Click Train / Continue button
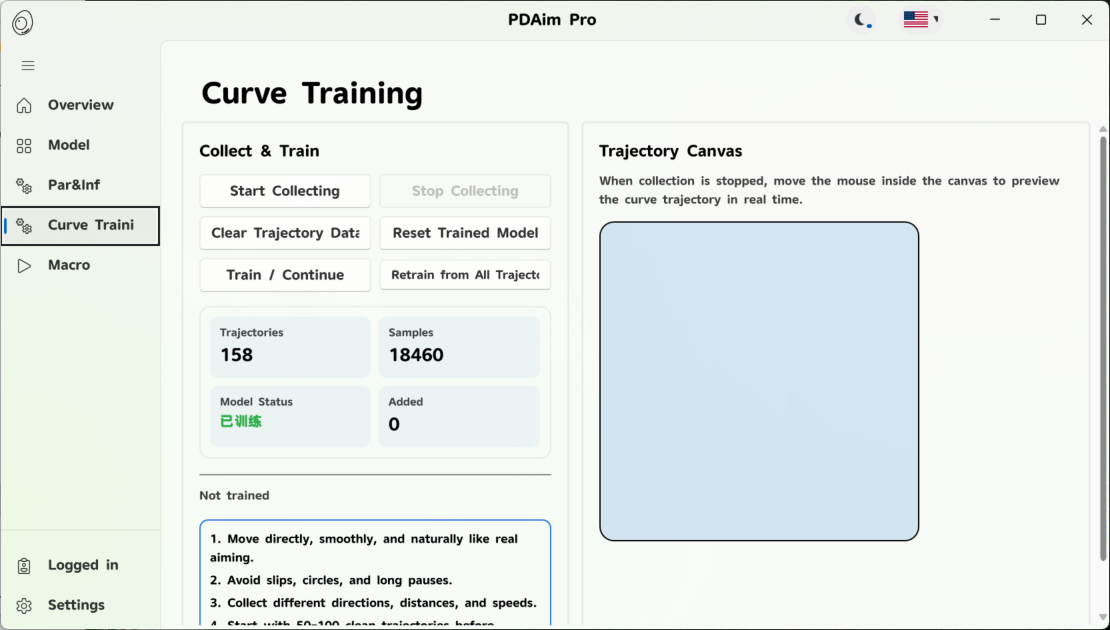Screen dimensions: 1110x630 [285, 275]
